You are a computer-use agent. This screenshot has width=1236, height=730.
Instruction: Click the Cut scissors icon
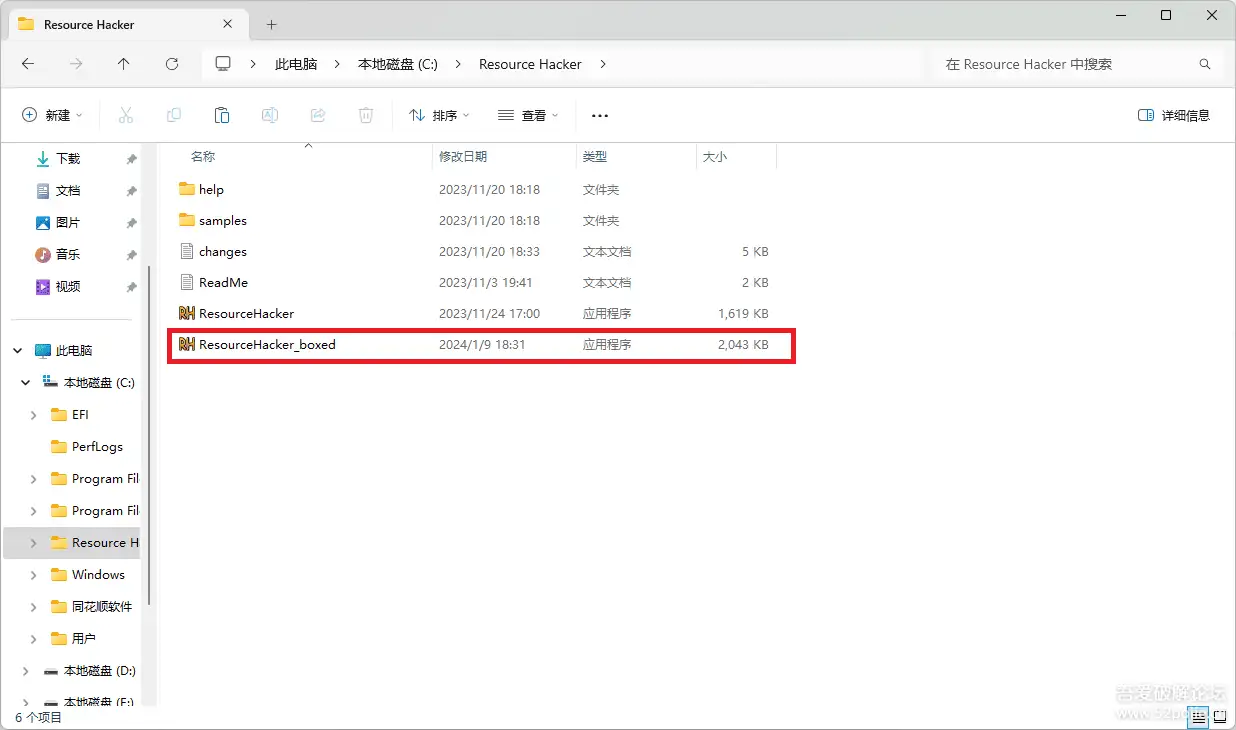pyautogui.click(x=126, y=115)
